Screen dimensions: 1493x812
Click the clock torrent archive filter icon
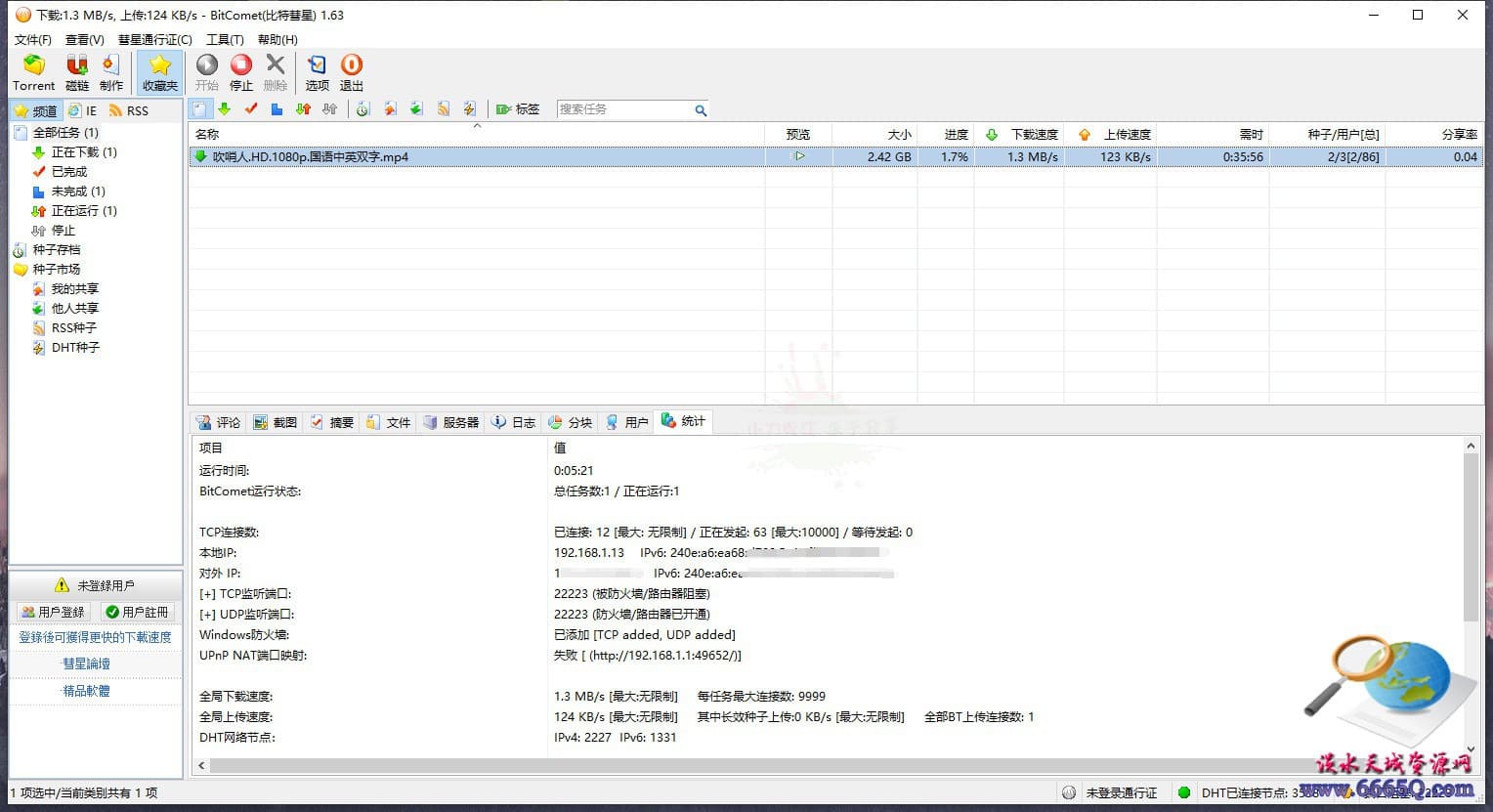[x=363, y=109]
